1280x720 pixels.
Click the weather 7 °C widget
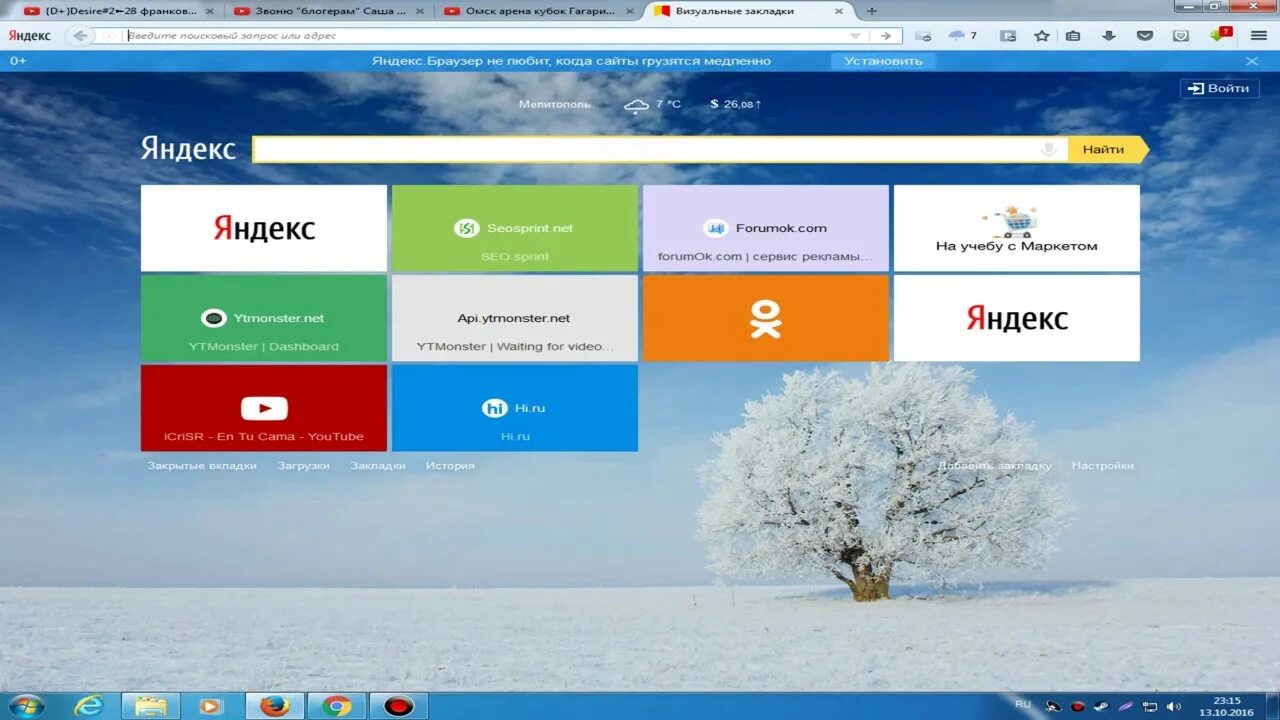pyautogui.click(x=653, y=104)
